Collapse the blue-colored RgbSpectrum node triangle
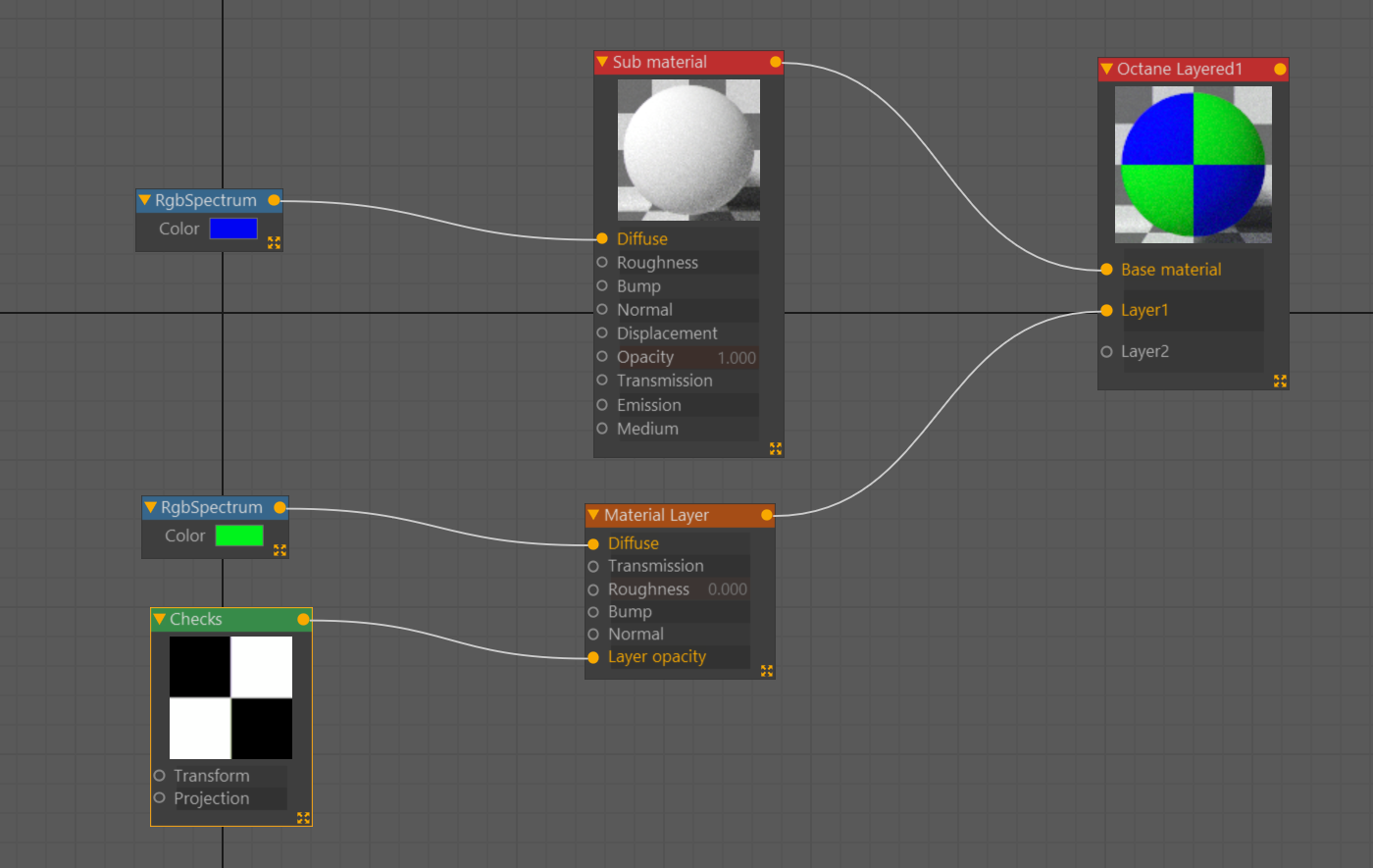The width and height of the screenshot is (1373, 868). point(144,200)
